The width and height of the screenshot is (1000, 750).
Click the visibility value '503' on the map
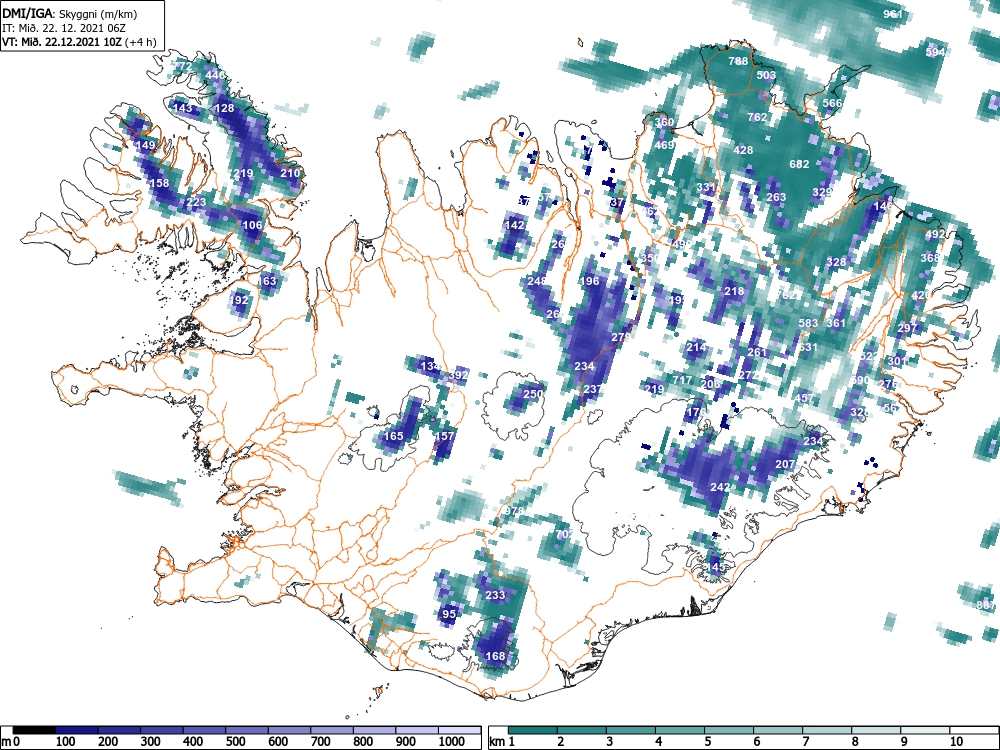click(766, 75)
